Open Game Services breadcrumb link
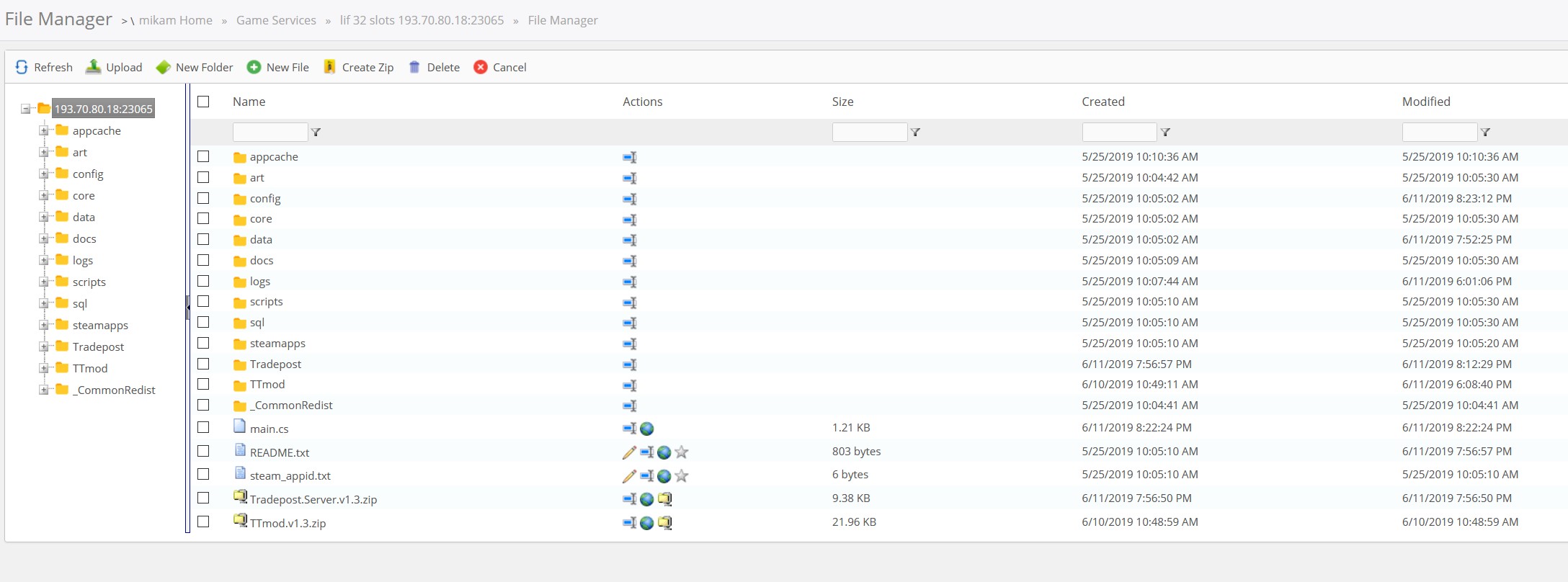The width and height of the screenshot is (1568, 582). 276,20
